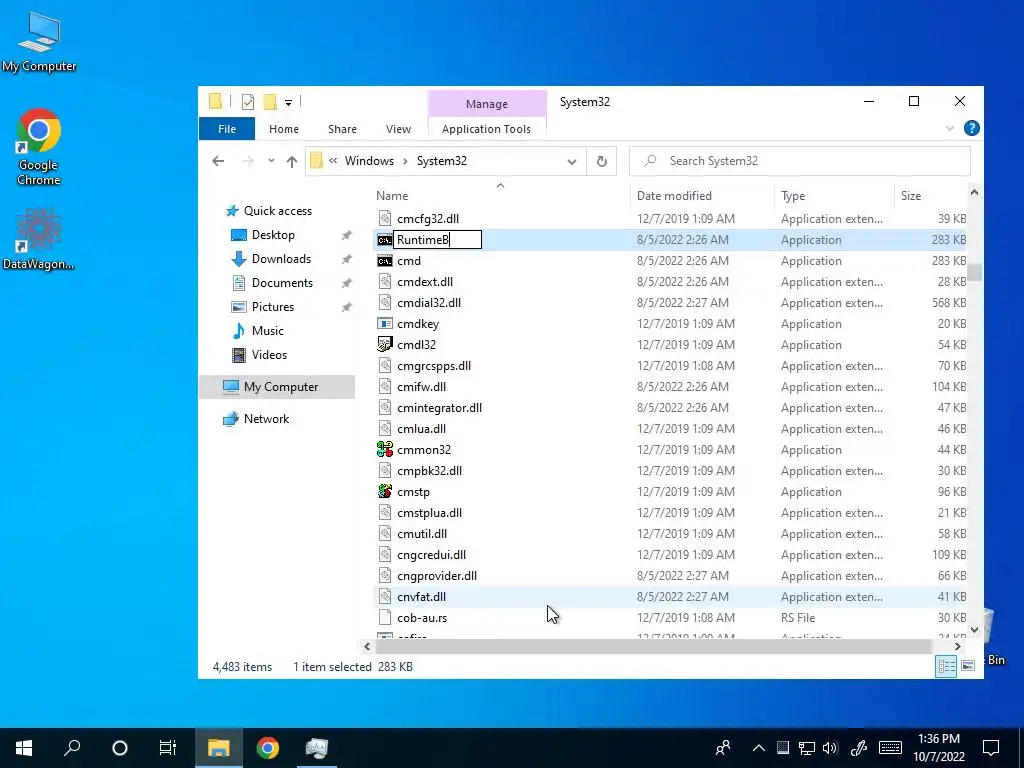This screenshot has width=1024, height=768.
Task: Go back with the back arrow
Action: (218, 161)
